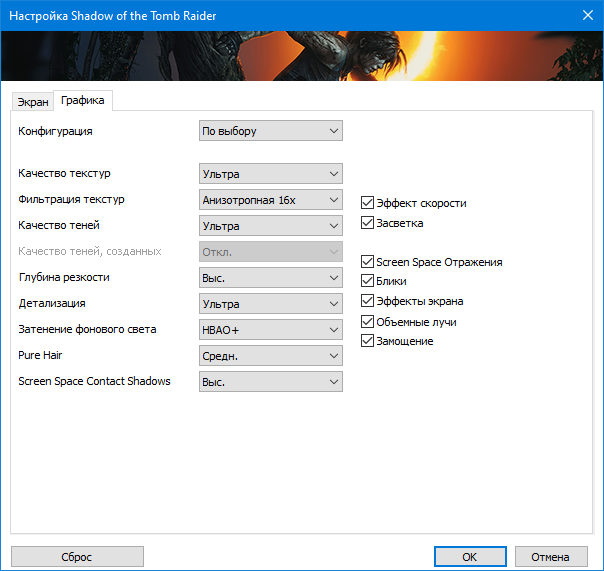Switch to the Экран tab

(x=32, y=102)
